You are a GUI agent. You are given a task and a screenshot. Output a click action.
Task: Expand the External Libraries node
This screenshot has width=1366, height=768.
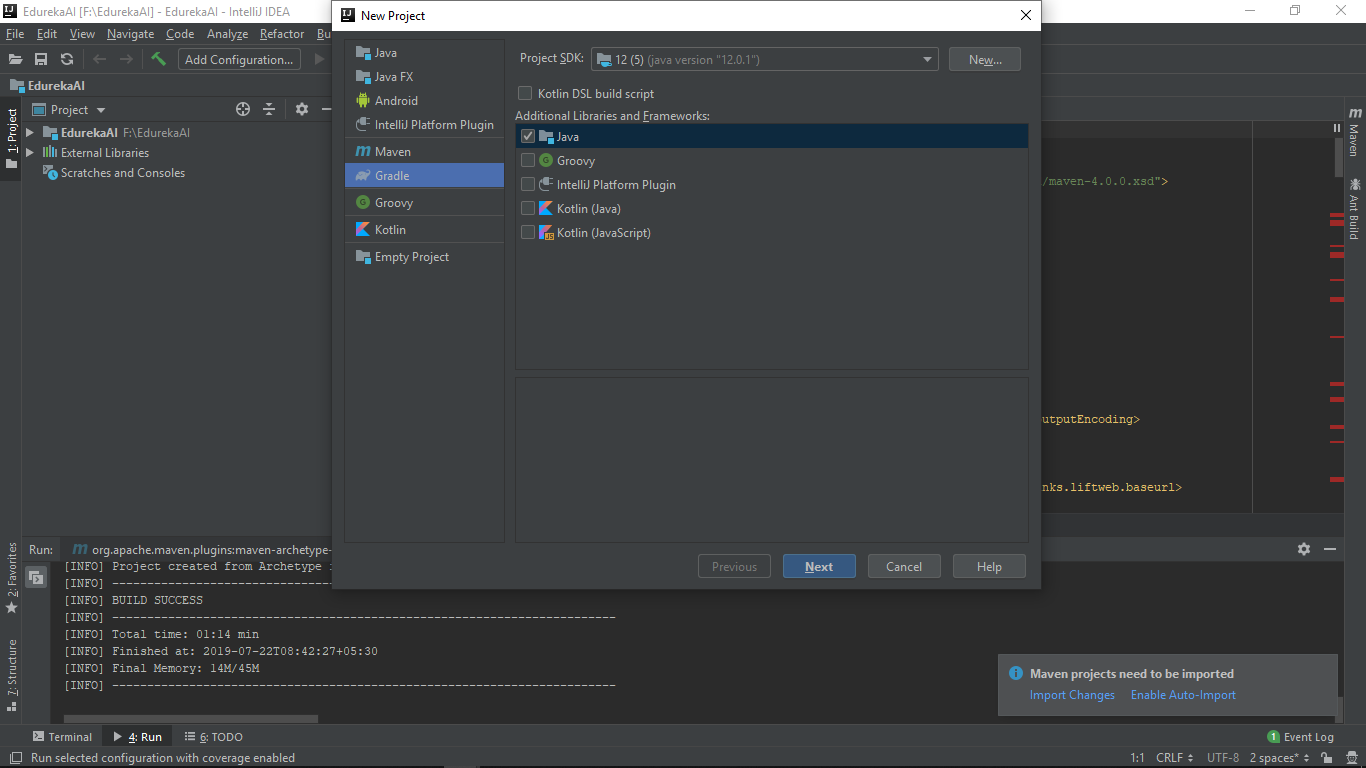[x=30, y=153]
